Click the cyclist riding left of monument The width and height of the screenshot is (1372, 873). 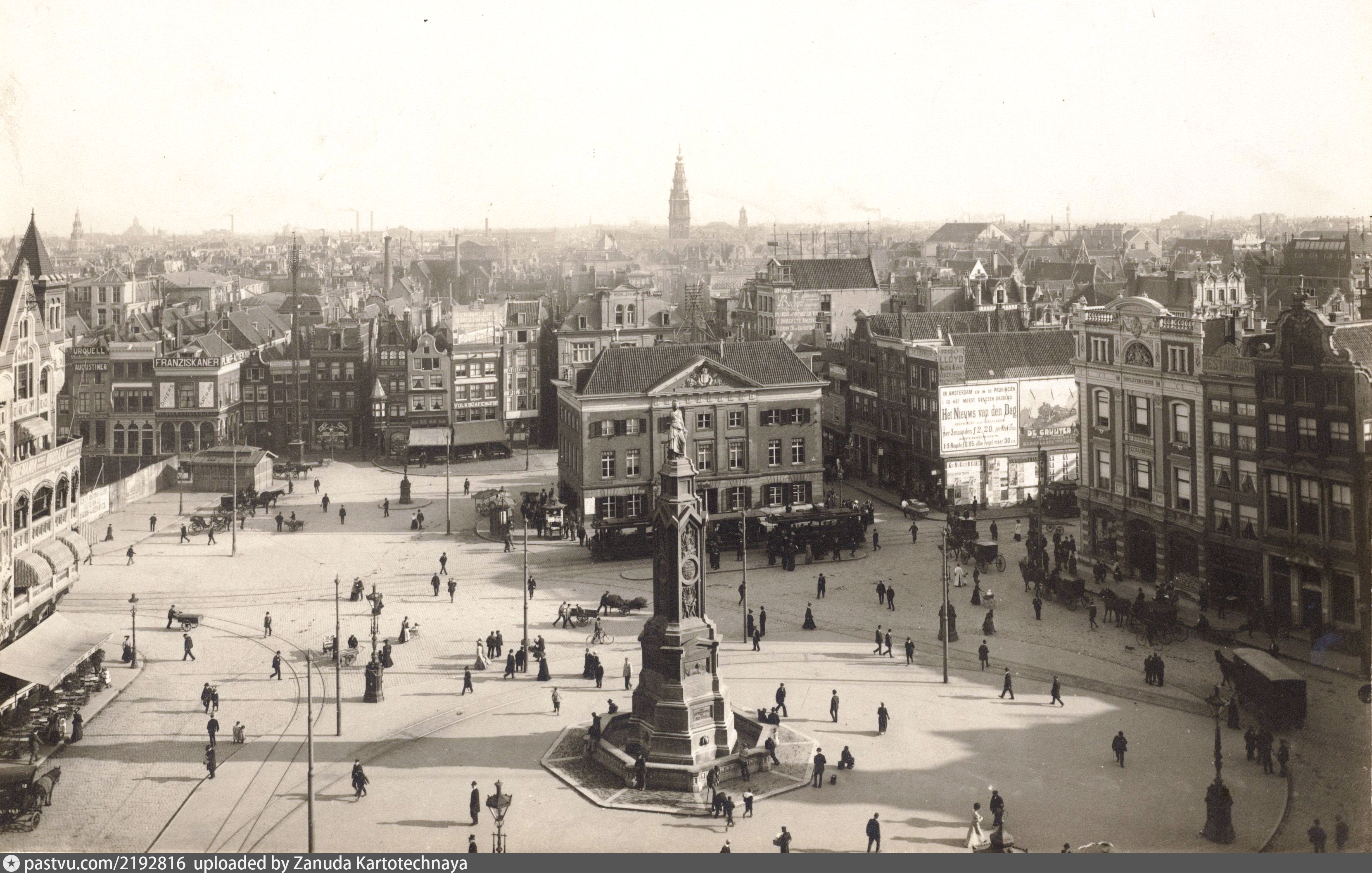tap(599, 633)
